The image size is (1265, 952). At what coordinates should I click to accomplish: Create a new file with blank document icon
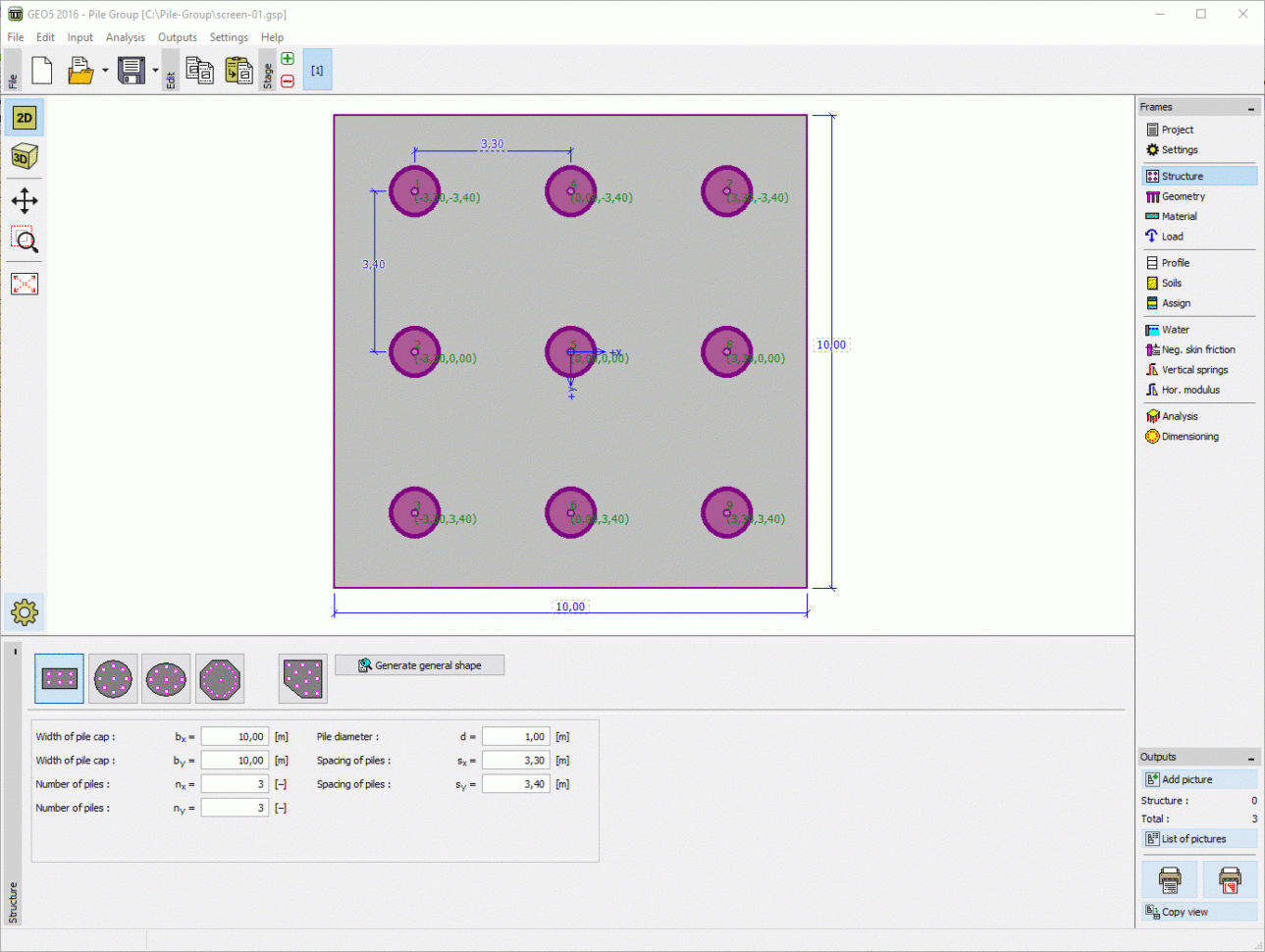[x=42, y=69]
